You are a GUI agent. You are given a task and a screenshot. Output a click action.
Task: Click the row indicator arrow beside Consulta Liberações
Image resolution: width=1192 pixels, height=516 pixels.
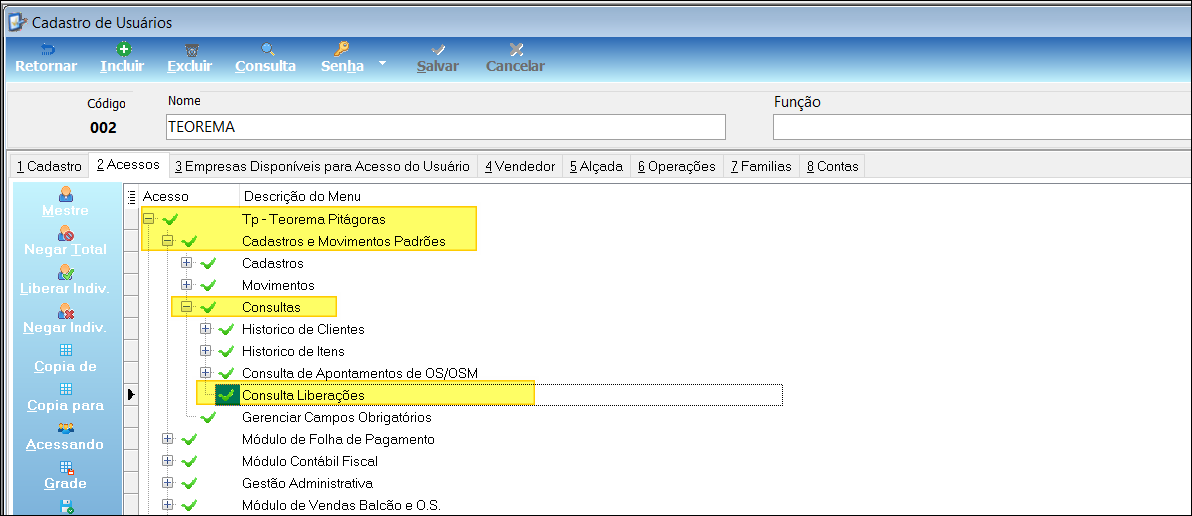[x=131, y=394]
